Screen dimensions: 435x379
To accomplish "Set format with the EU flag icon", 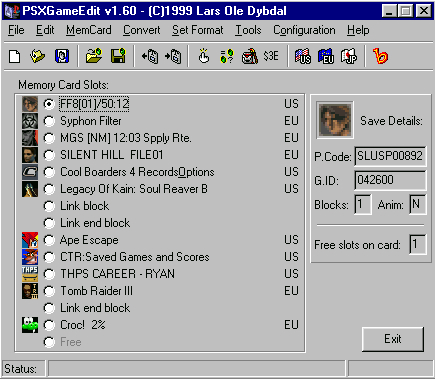I will pyautogui.click(x=326, y=56).
